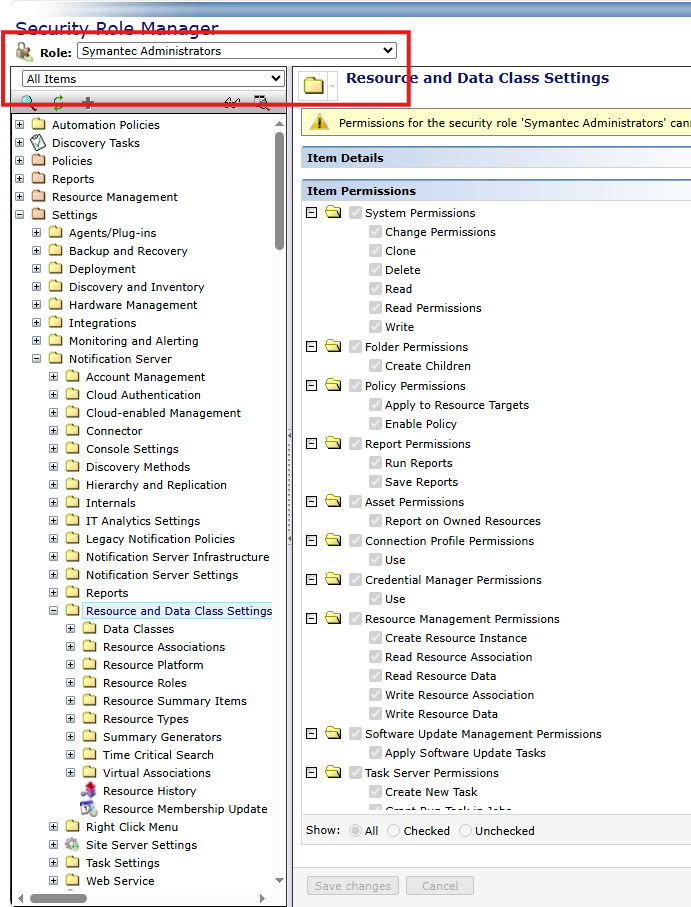Viewport: 691px width, 907px height.
Task: Select the Show Checked radio button
Action: [393, 831]
